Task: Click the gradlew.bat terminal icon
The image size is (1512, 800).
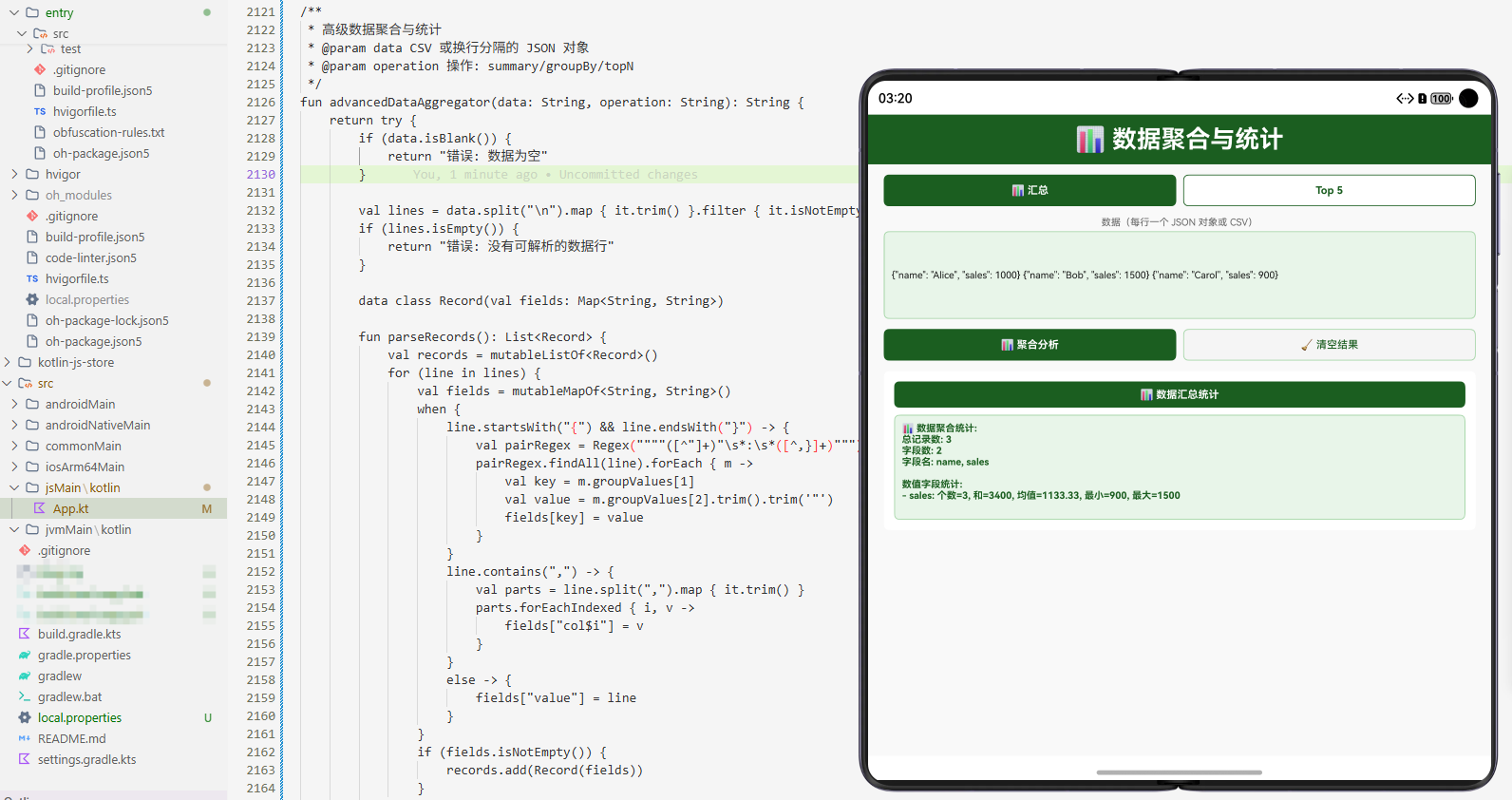Action: tap(25, 696)
